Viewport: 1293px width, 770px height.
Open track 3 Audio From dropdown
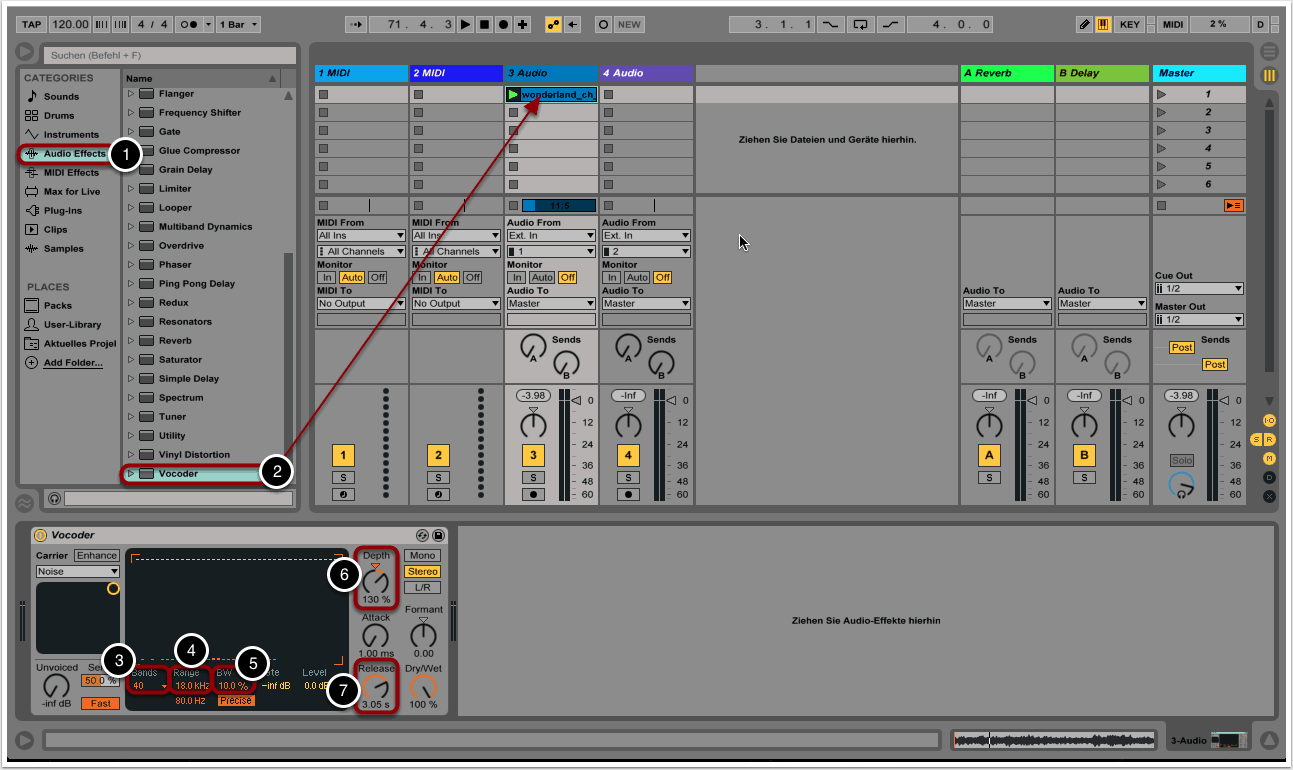tap(551, 236)
